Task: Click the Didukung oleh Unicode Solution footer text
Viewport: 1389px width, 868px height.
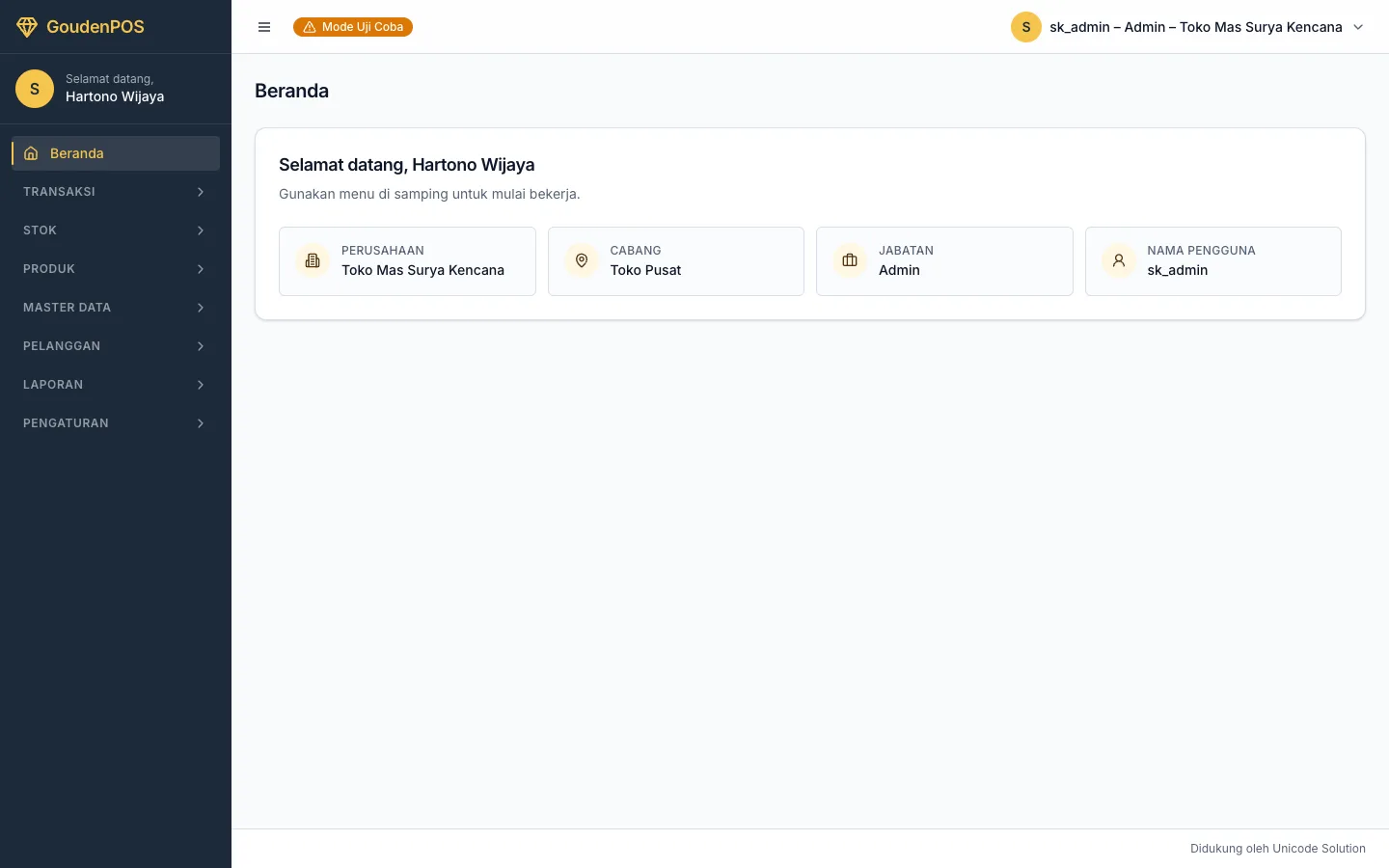Action: pyautogui.click(x=1278, y=849)
